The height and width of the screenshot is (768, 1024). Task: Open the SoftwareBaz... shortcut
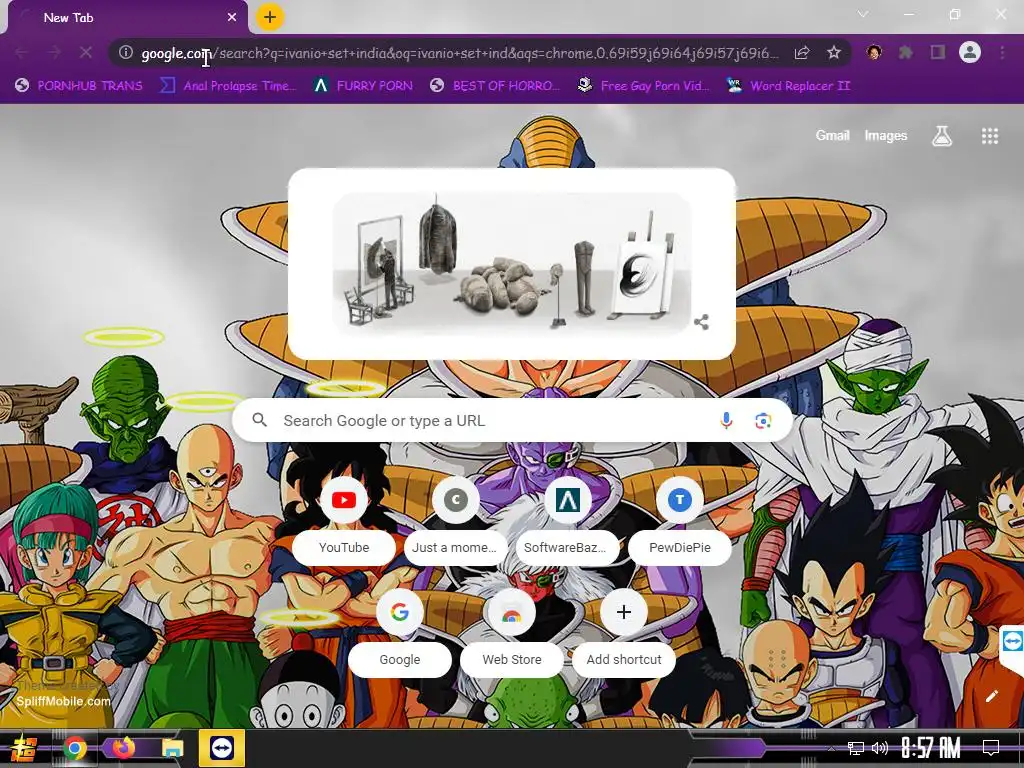tap(567, 519)
